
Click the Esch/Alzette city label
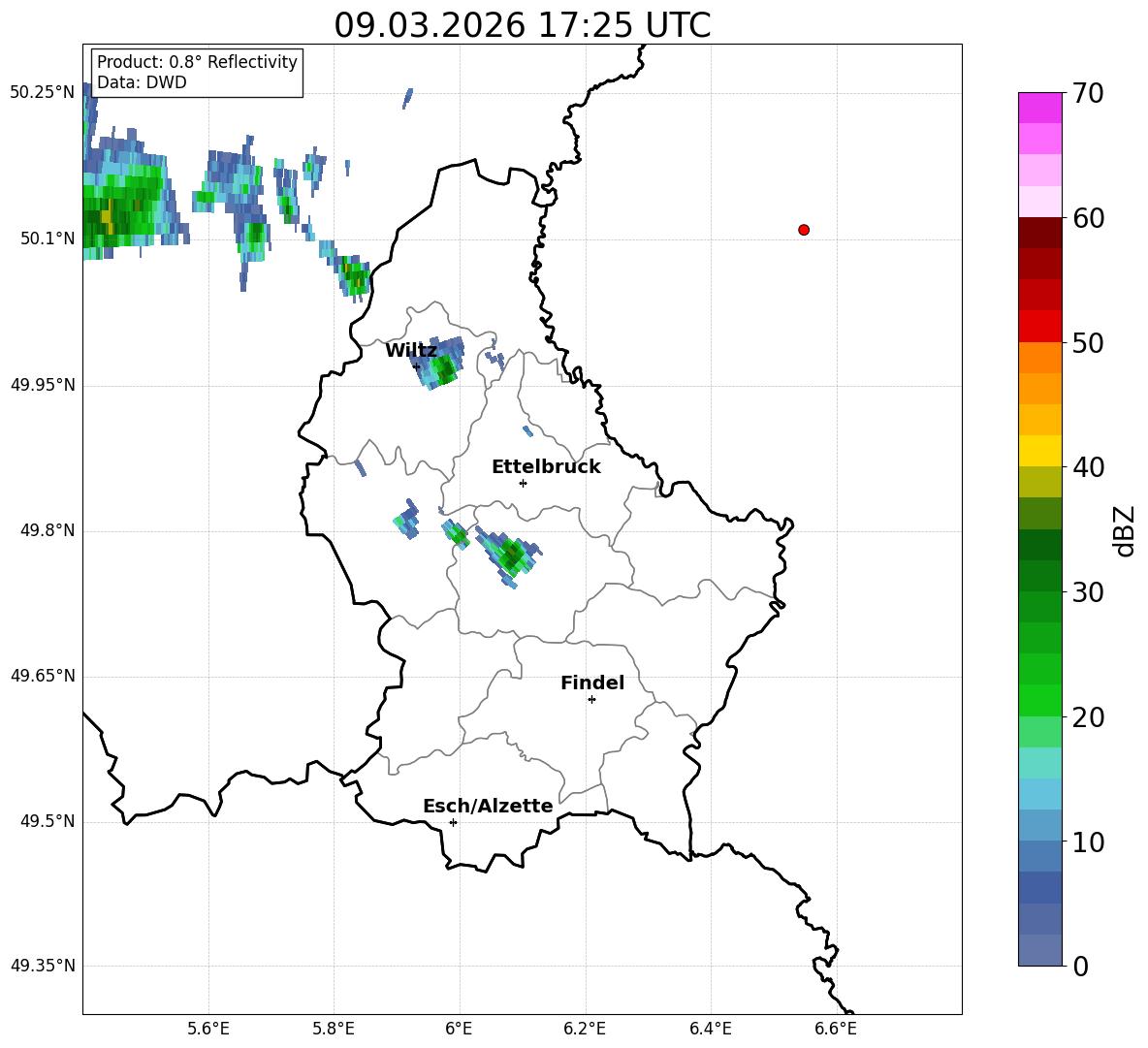point(488,806)
